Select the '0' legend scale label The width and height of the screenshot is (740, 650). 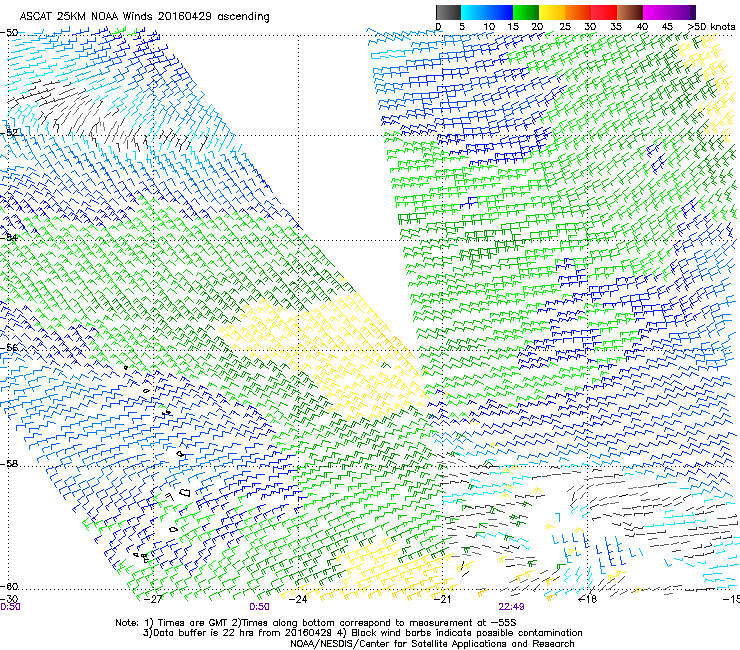tap(438, 26)
